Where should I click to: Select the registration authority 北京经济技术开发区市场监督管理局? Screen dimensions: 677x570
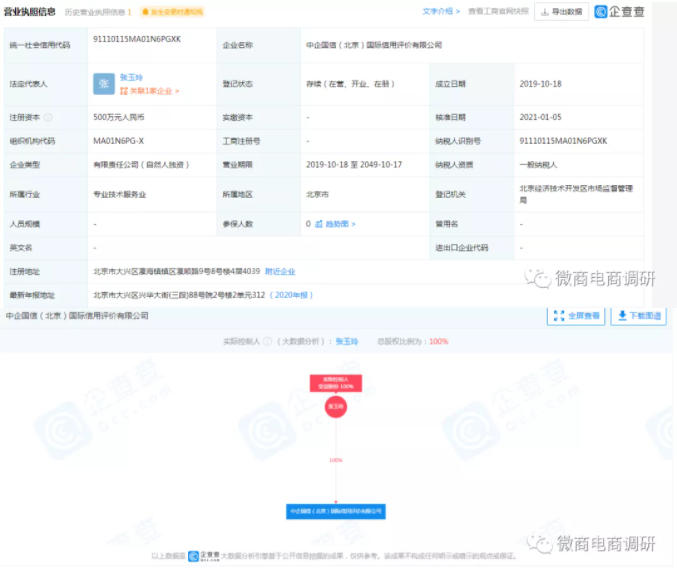[x=576, y=194]
